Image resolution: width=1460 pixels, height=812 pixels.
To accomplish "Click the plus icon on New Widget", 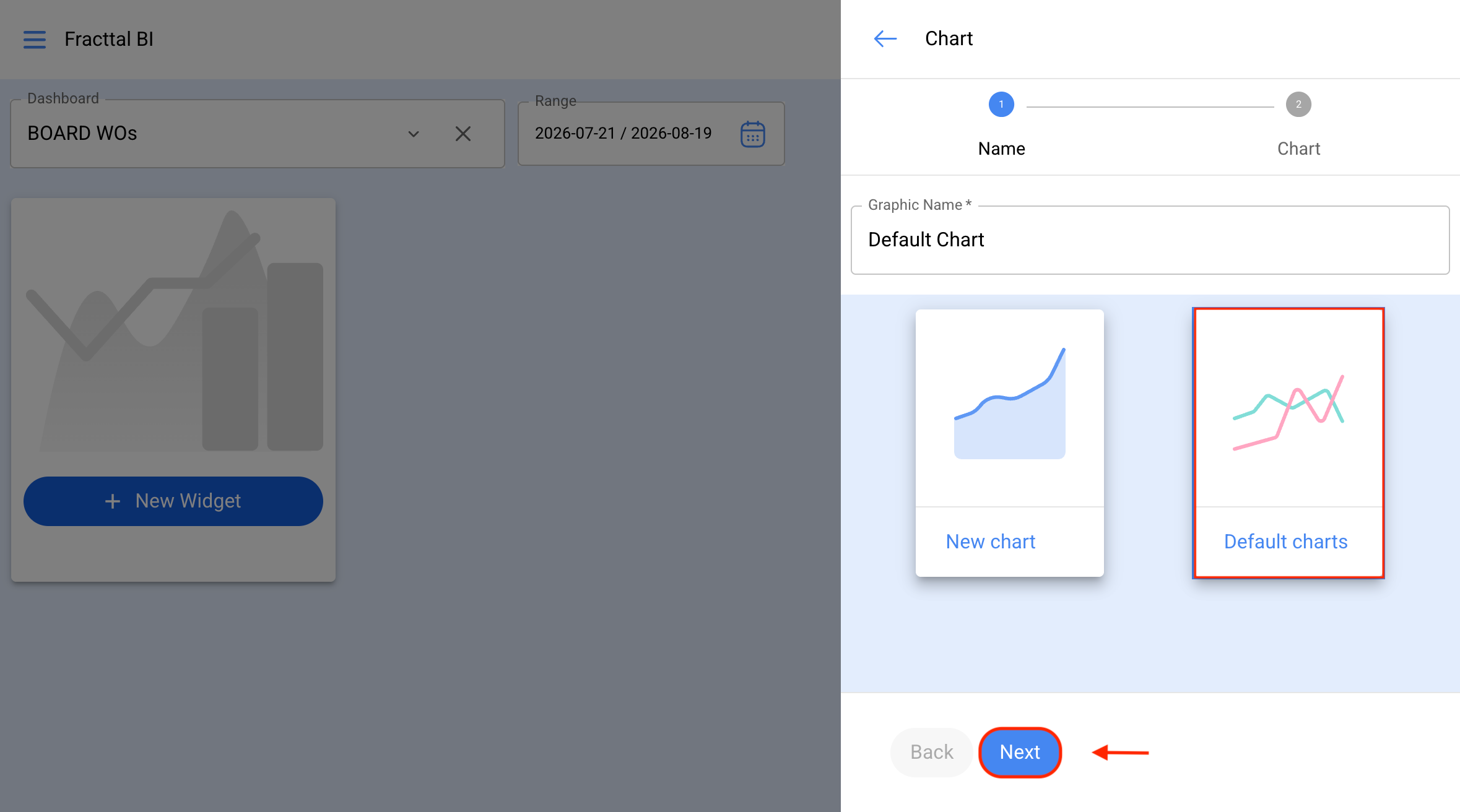I will [112, 501].
